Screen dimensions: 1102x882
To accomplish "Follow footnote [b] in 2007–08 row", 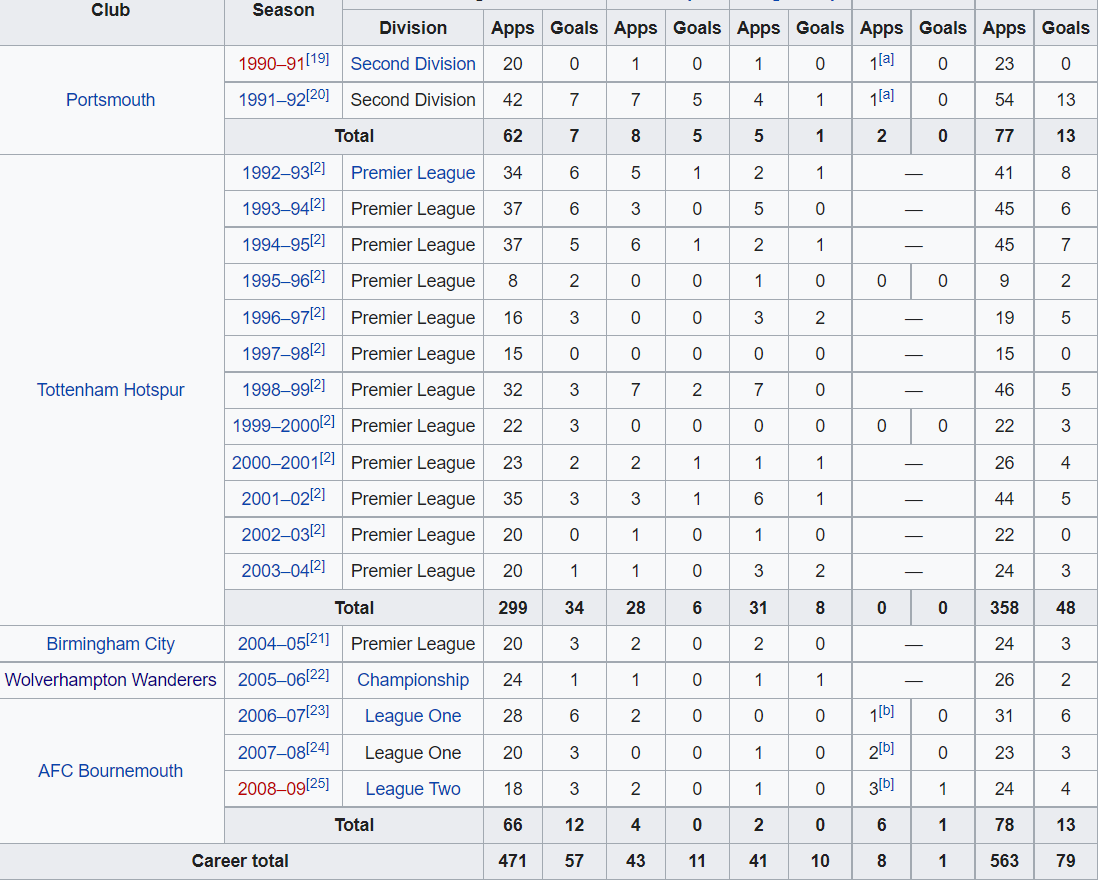I will 886,748.
